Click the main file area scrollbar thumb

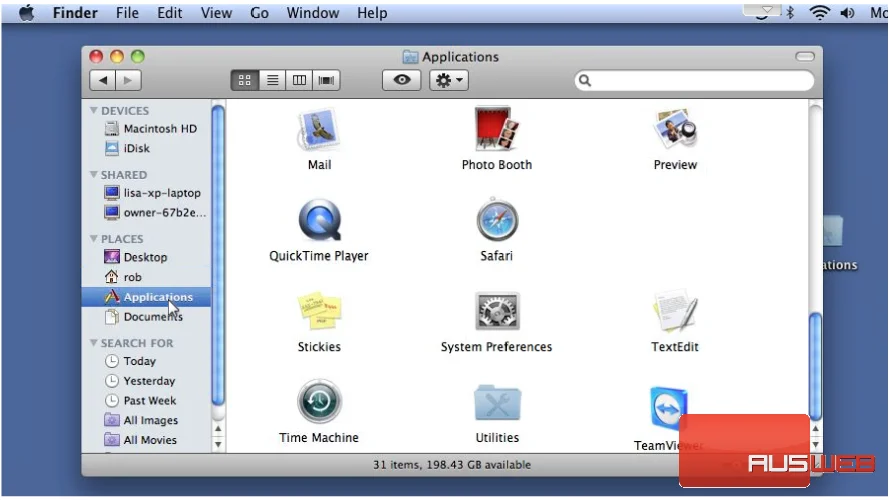click(x=815, y=366)
